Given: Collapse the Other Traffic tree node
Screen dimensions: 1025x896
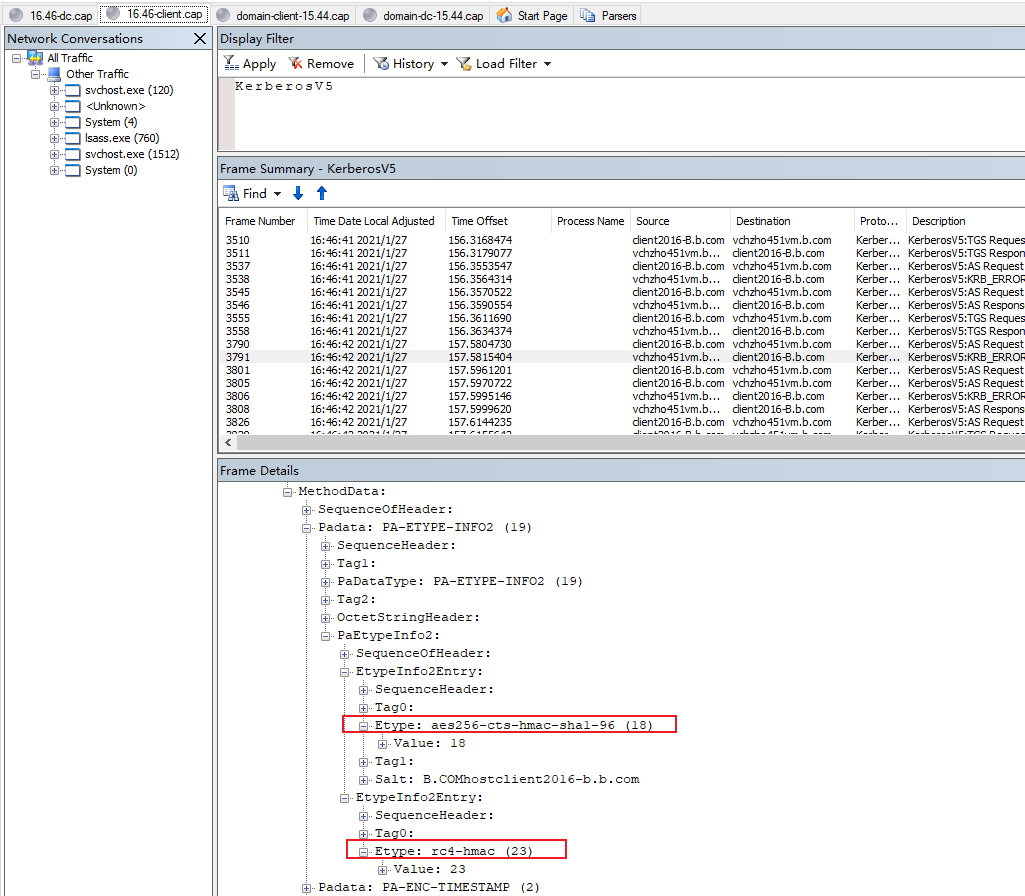Looking at the screenshot, I should tap(35, 75).
